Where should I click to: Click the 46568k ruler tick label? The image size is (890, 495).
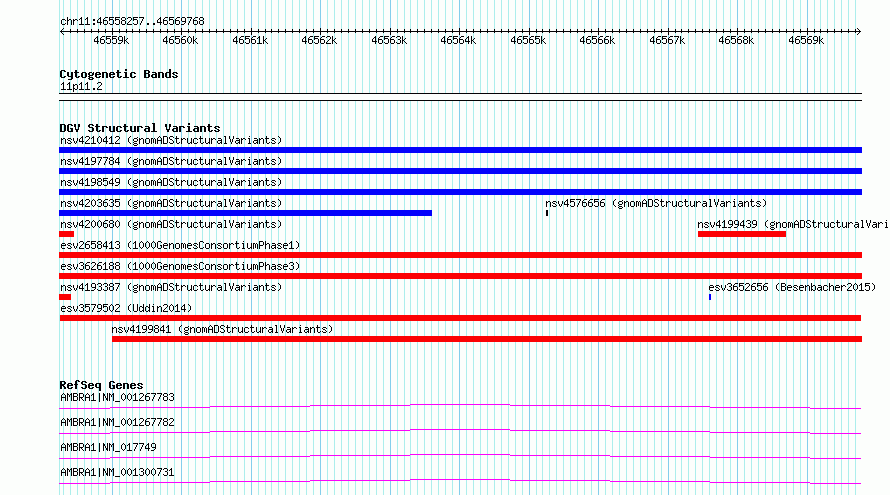point(736,40)
